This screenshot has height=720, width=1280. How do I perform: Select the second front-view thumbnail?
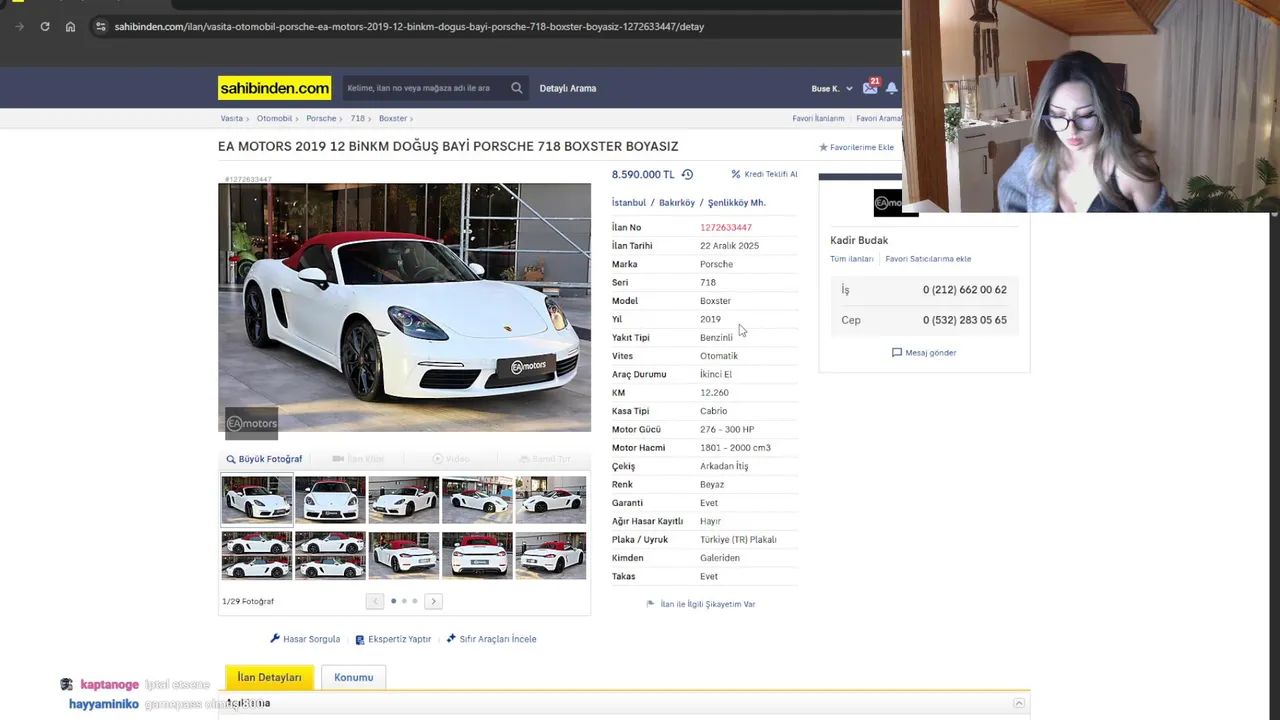coord(330,499)
